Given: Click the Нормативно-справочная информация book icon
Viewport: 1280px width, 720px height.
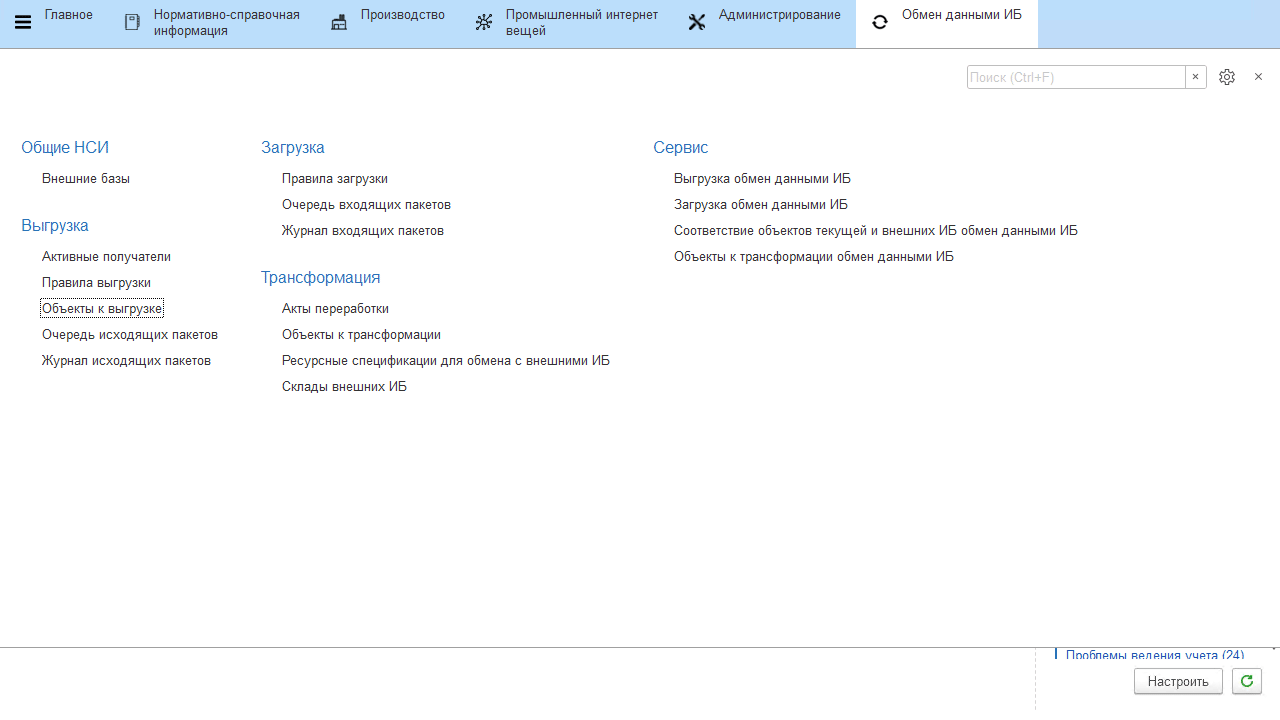Looking at the screenshot, I should [132, 22].
